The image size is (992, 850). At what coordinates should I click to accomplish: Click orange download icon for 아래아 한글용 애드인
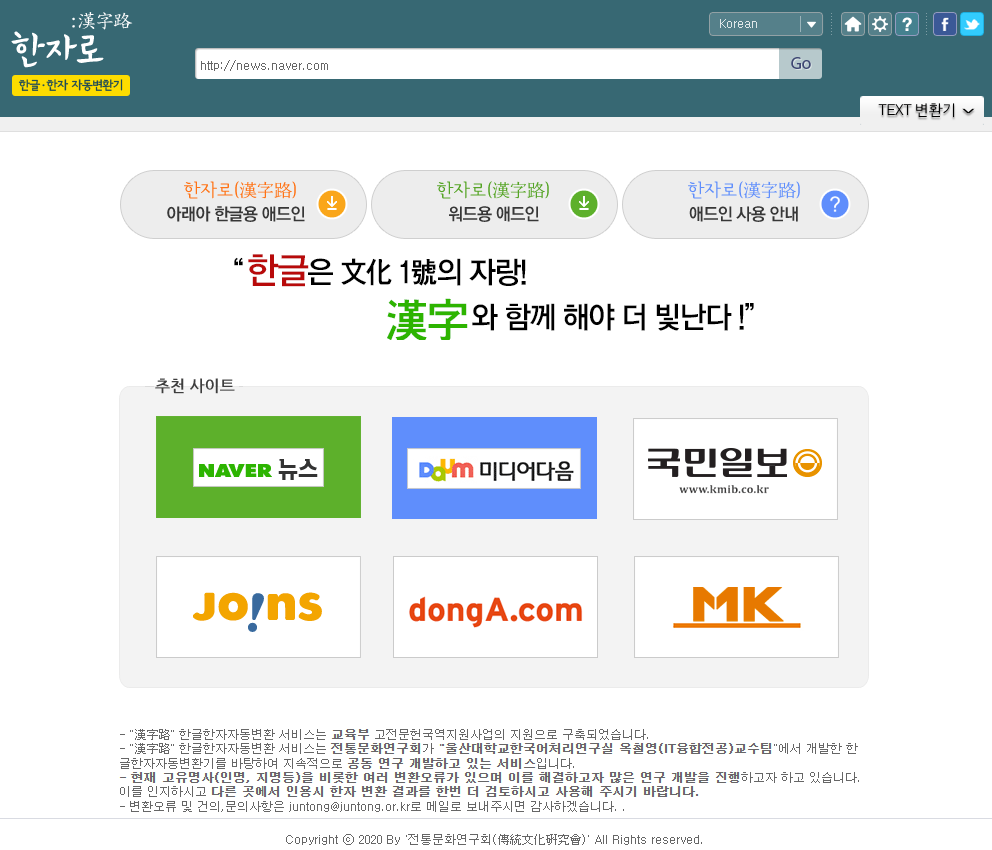[x=332, y=204]
